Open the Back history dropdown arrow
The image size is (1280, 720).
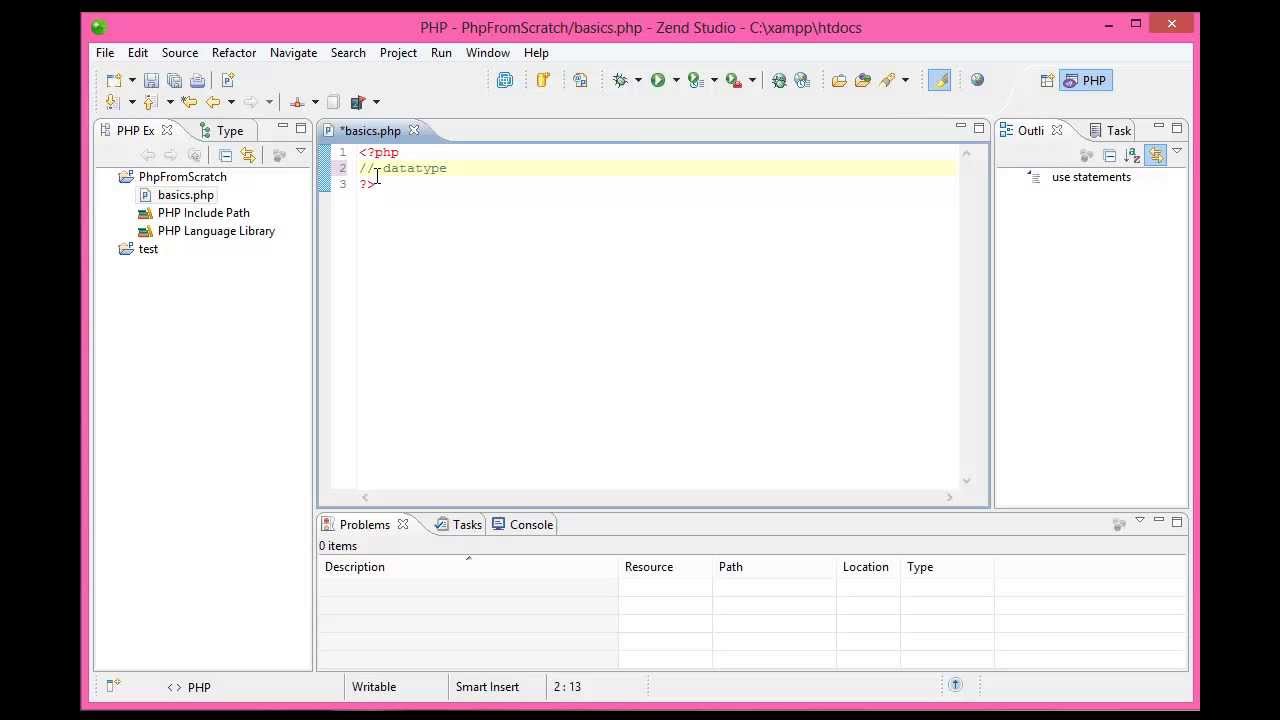tap(231, 102)
